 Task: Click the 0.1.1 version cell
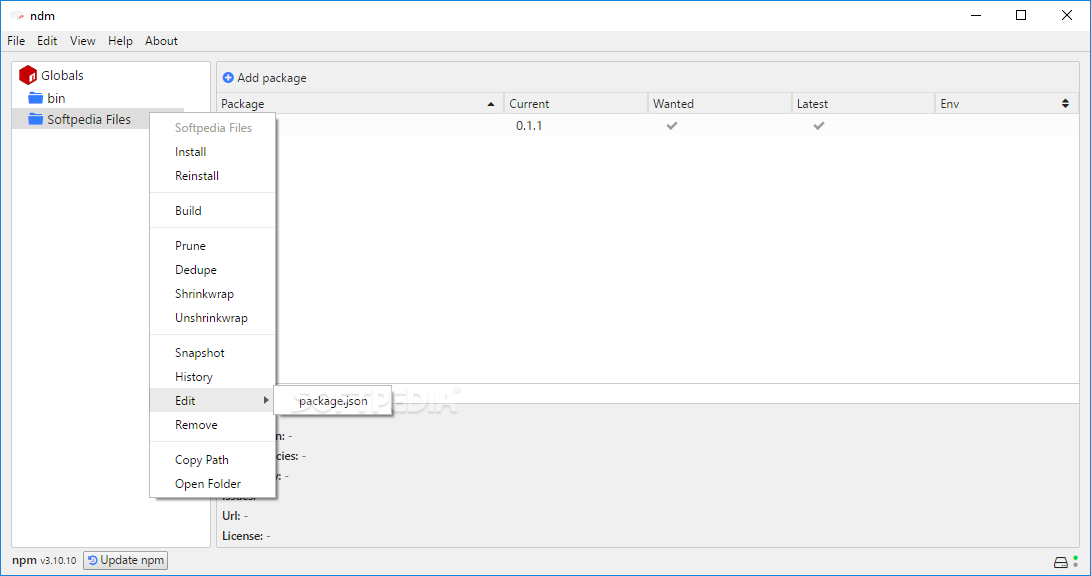click(x=529, y=126)
